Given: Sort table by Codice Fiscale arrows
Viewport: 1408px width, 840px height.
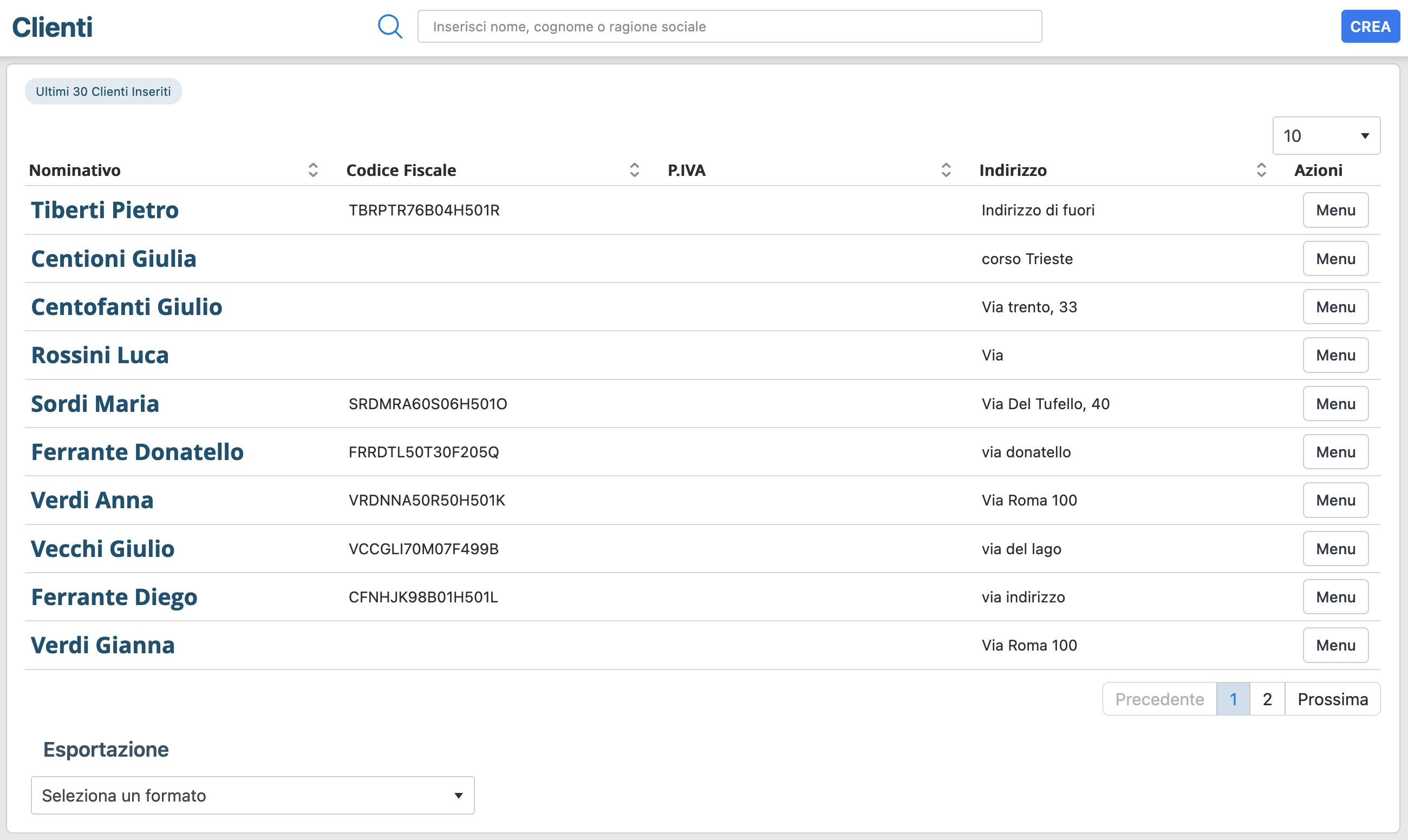Looking at the screenshot, I should pyautogui.click(x=634, y=170).
